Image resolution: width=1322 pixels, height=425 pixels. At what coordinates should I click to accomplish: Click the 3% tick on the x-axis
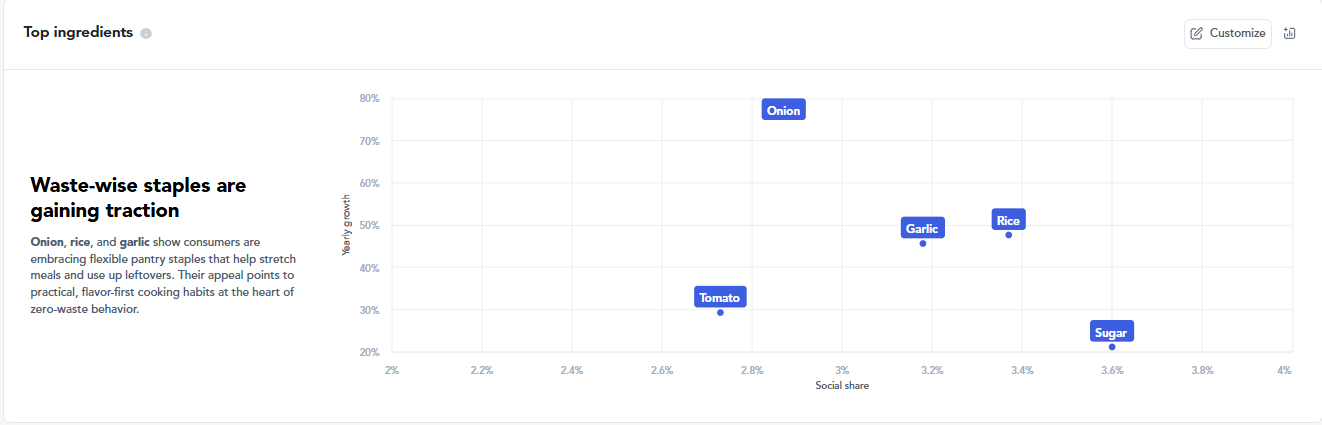coord(842,370)
